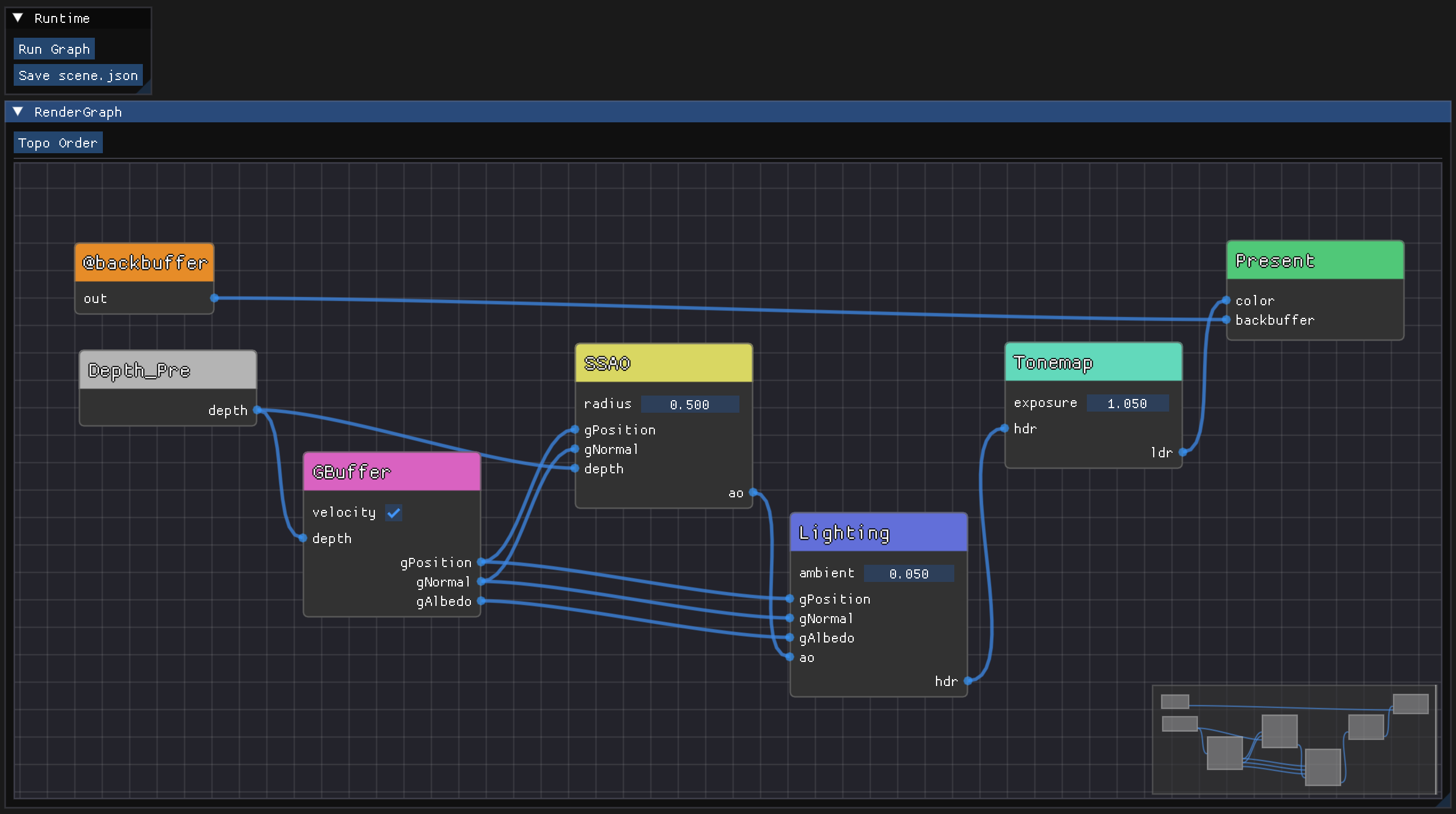1456x814 pixels.
Task: Click the GBuffer gPosition output pin
Action: click(481, 562)
